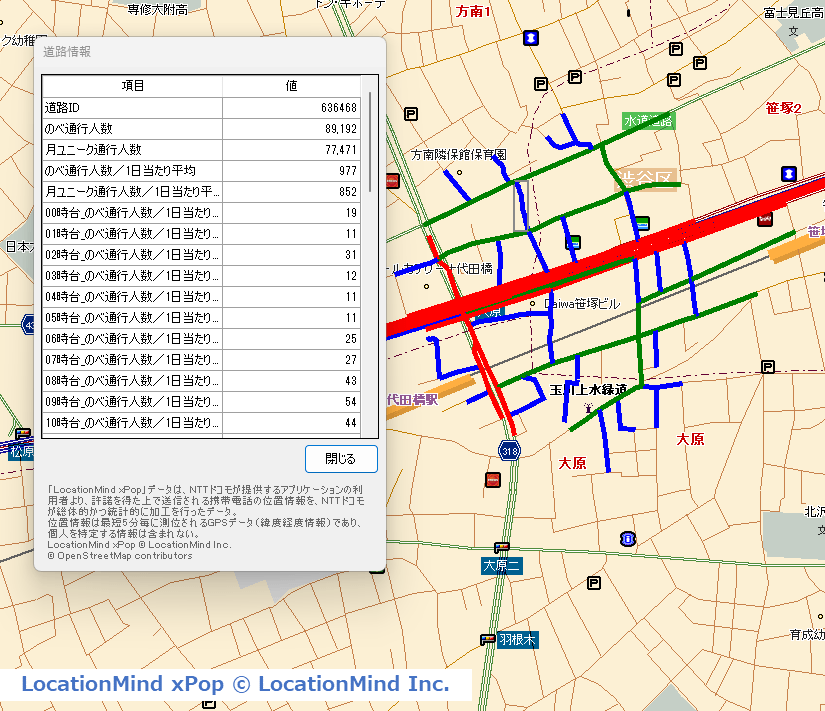Select the 09時台 row with value 54
Viewport: 825px width, 711px height.
coord(200,402)
